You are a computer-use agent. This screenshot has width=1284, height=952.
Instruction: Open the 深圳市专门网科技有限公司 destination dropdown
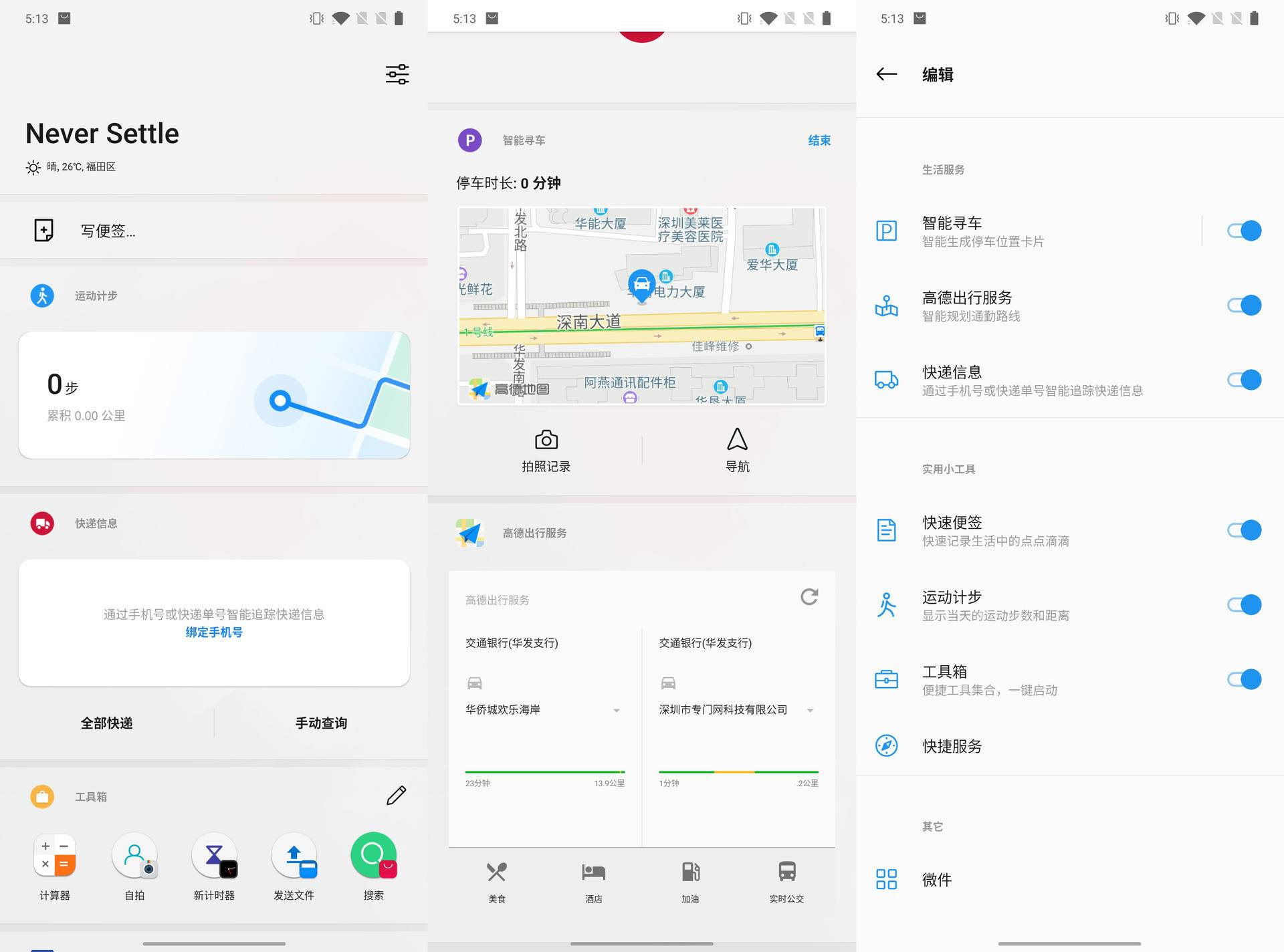tap(812, 711)
